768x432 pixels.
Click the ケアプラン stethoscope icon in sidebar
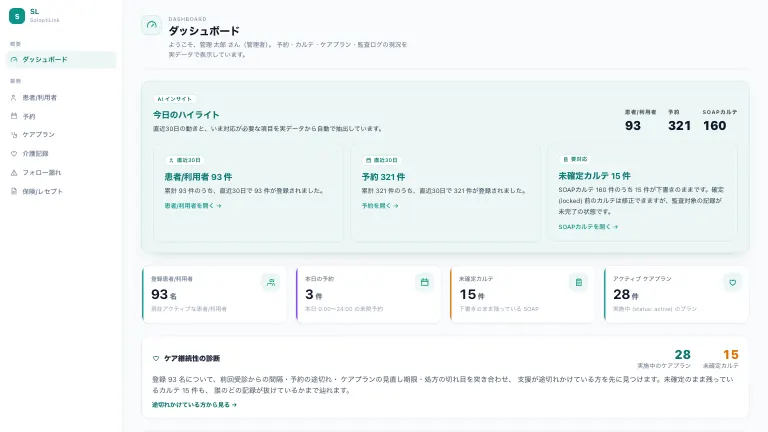14,135
